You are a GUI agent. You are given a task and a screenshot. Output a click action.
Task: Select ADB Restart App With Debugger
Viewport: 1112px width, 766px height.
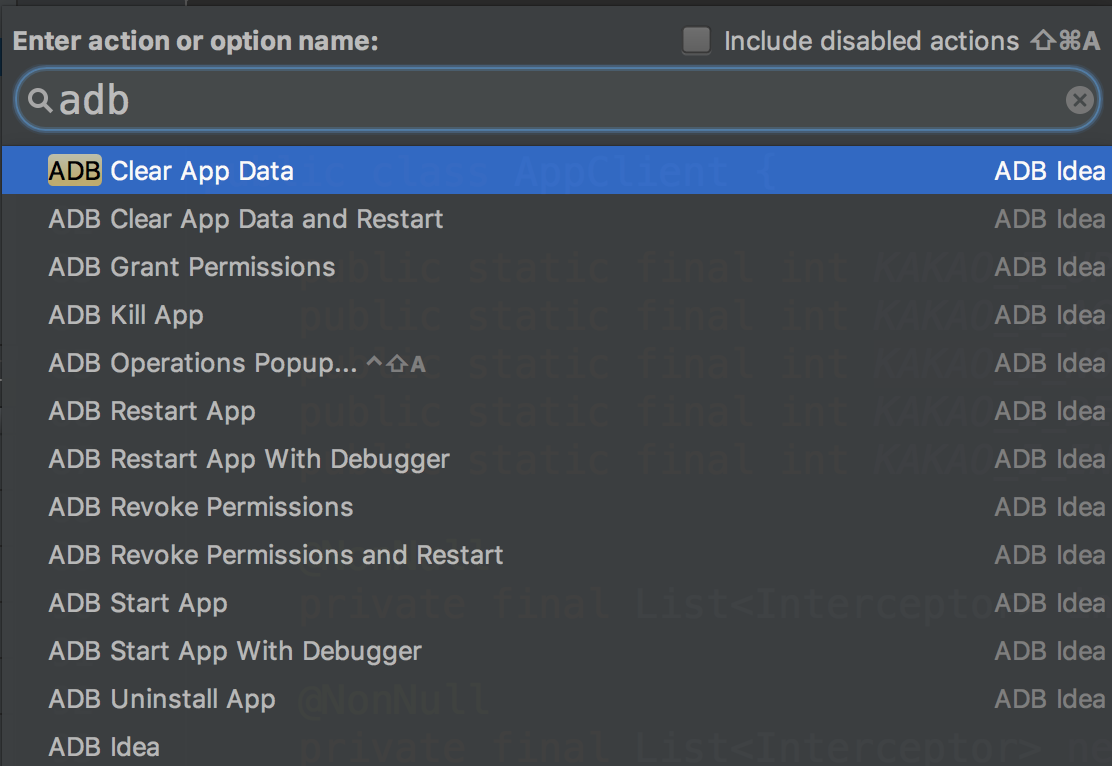(249, 459)
